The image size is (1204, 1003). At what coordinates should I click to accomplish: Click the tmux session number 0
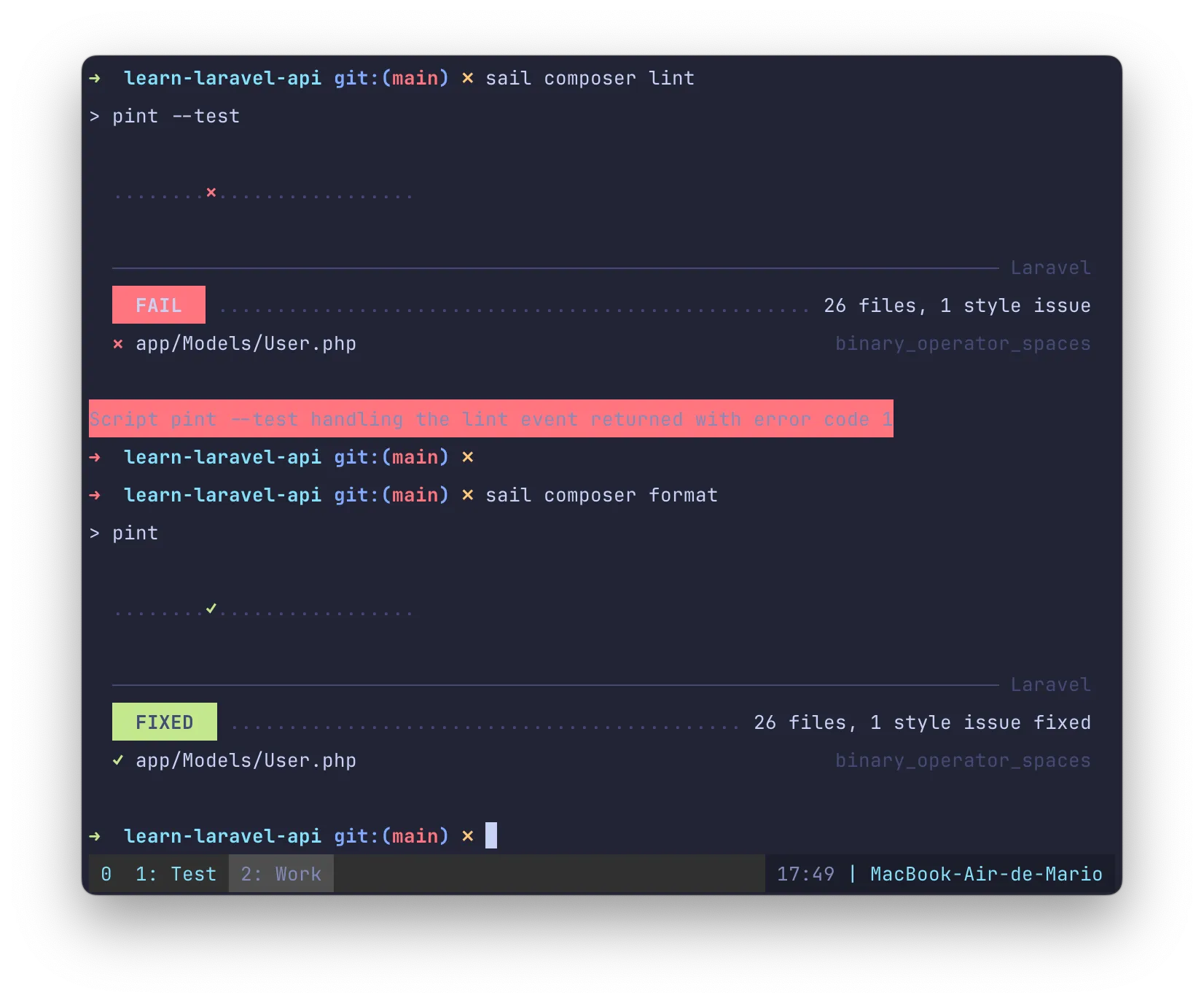[106, 873]
